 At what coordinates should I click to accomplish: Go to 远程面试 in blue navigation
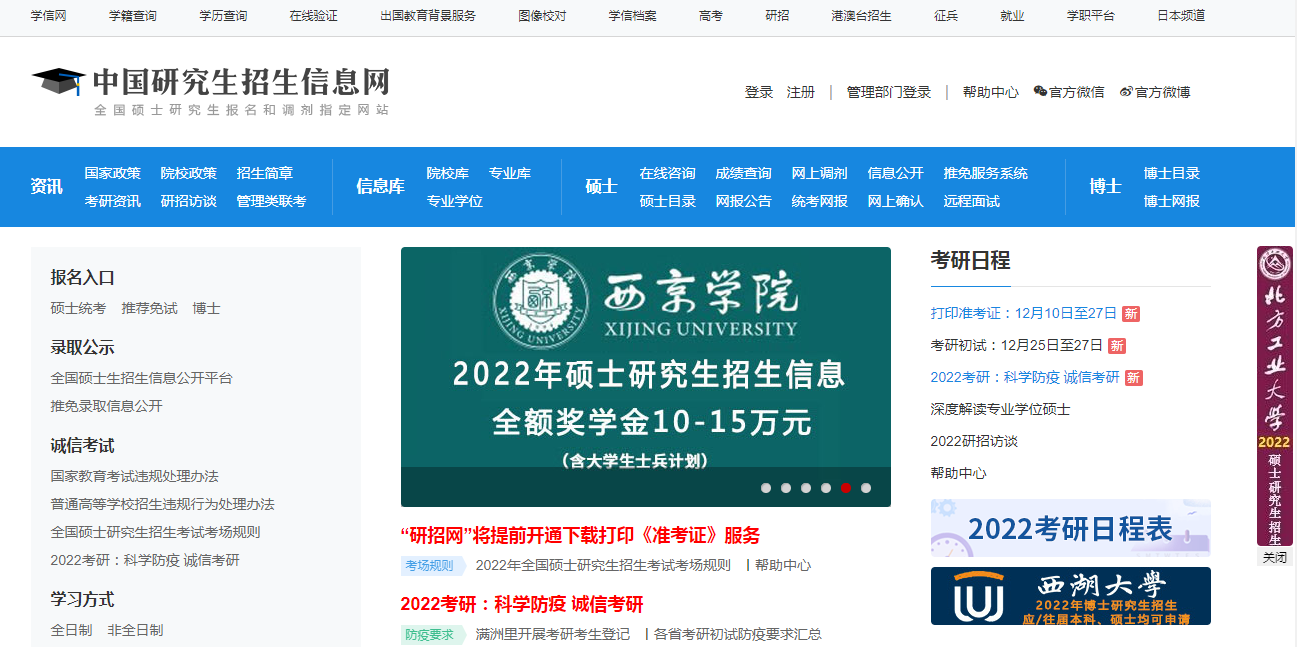(972, 201)
